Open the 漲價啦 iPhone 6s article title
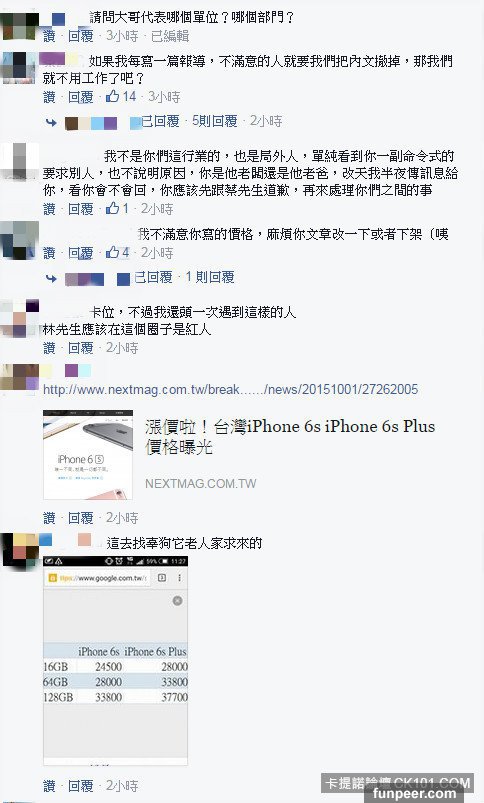The width and height of the screenshot is (484, 803). 290,436
